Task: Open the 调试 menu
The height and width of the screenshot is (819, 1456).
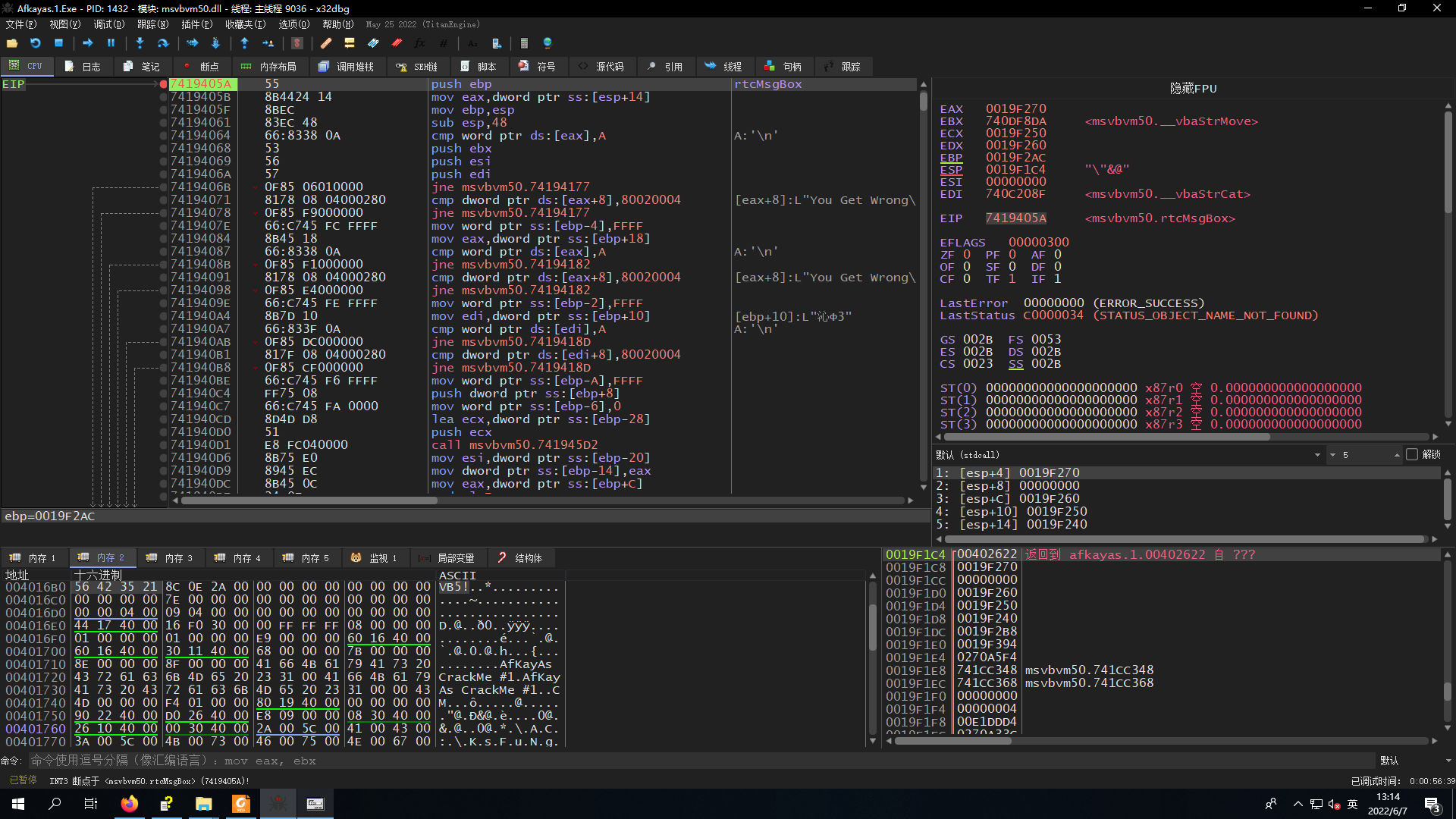Action: tap(108, 24)
